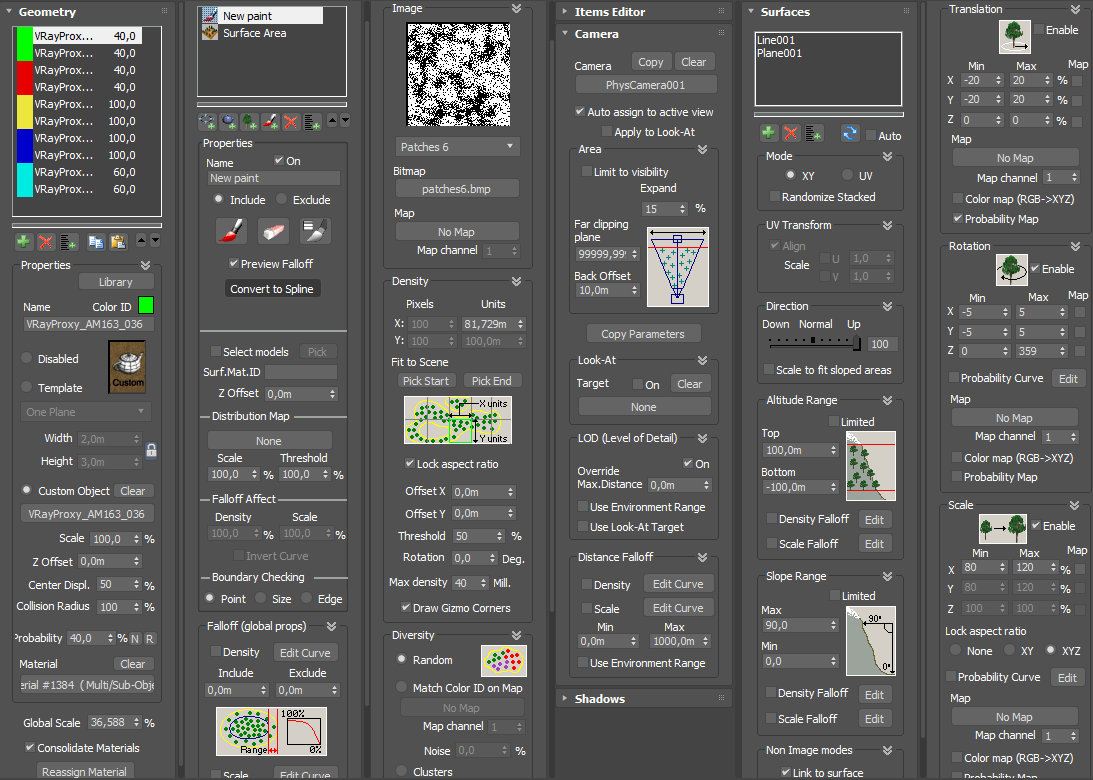
Task: Paste geometry item using clipboard icon
Action: tap(119, 242)
